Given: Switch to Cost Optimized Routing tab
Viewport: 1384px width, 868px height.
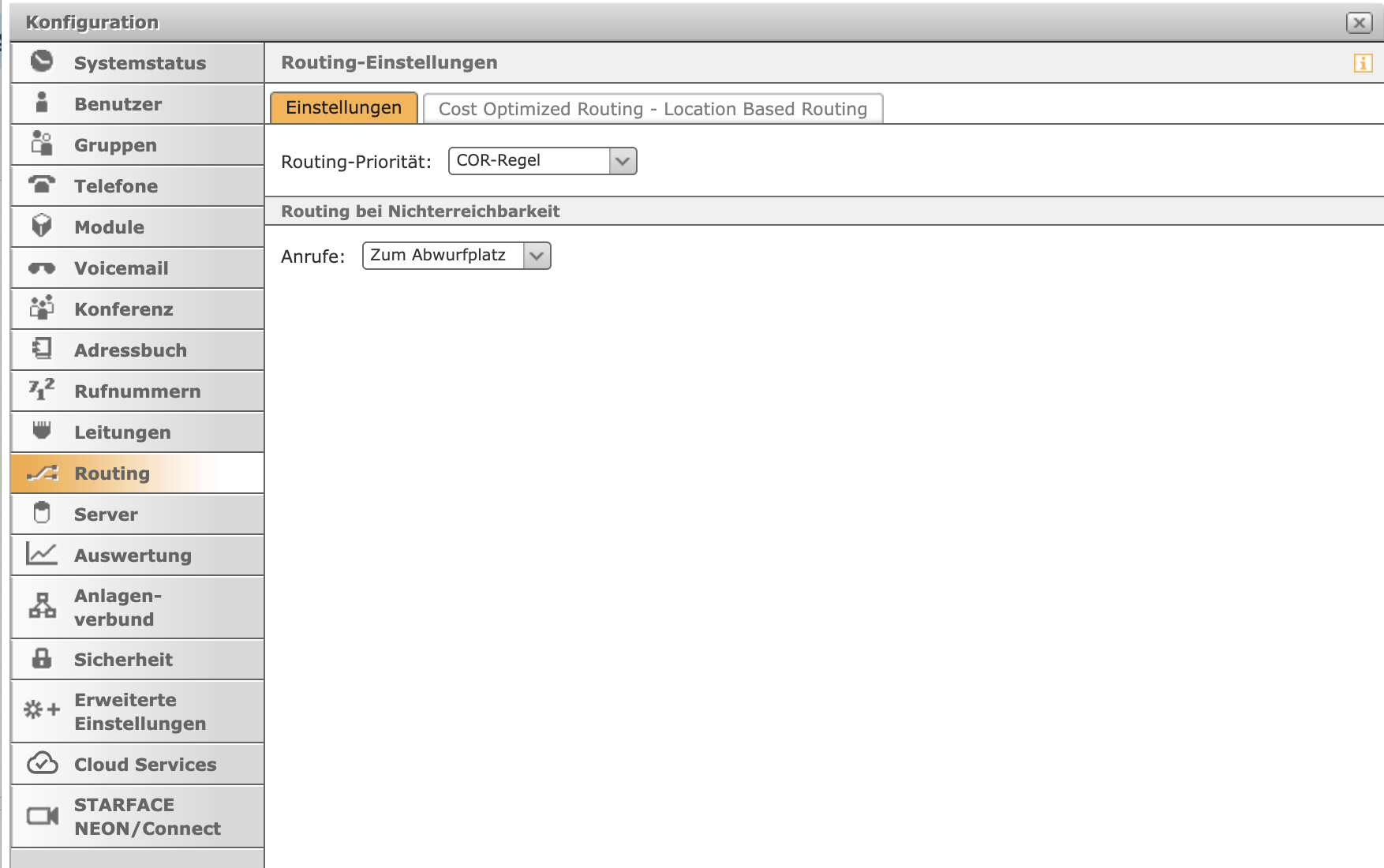Looking at the screenshot, I should click(x=653, y=109).
